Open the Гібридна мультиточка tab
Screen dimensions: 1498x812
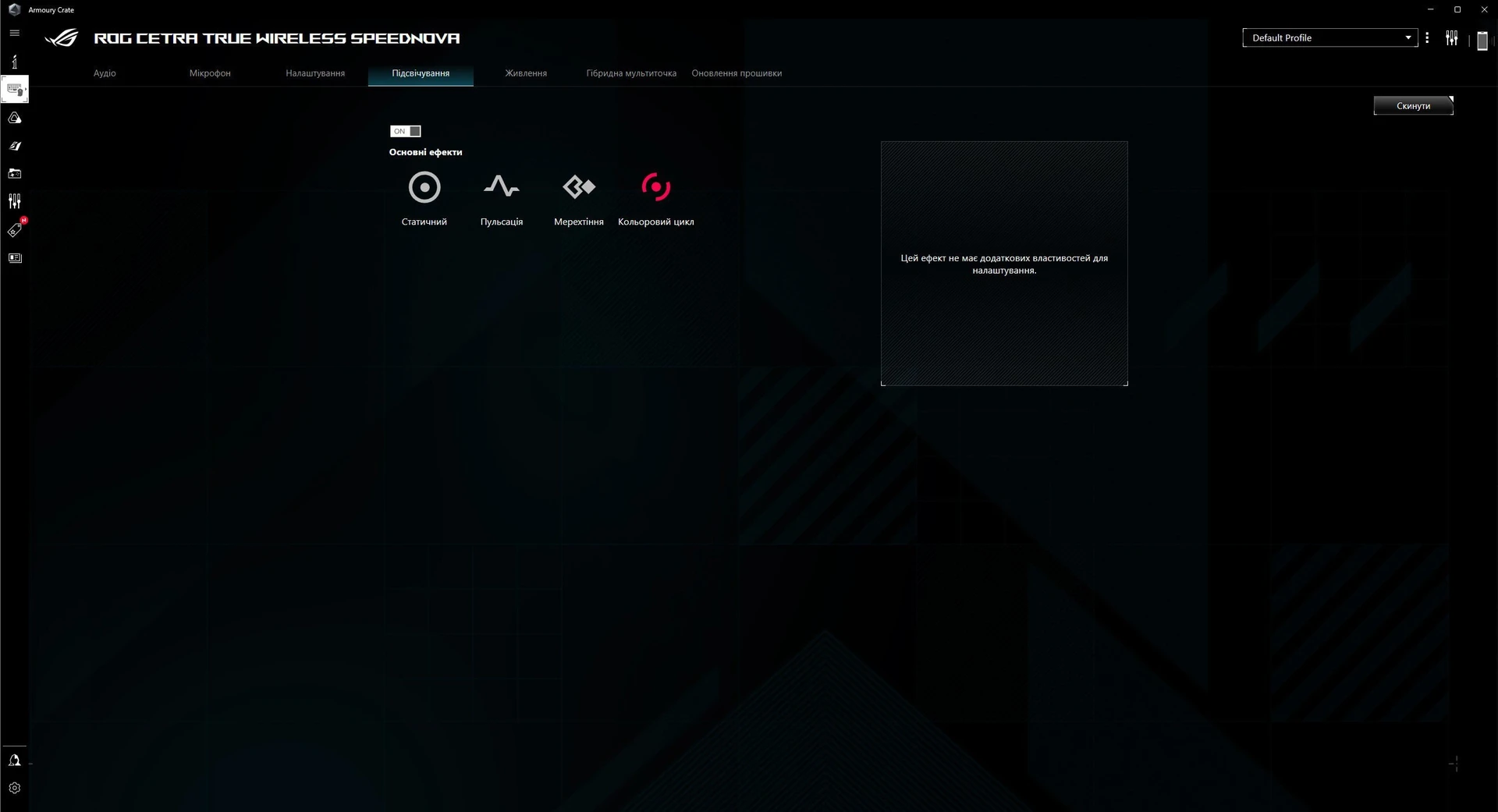coord(631,73)
